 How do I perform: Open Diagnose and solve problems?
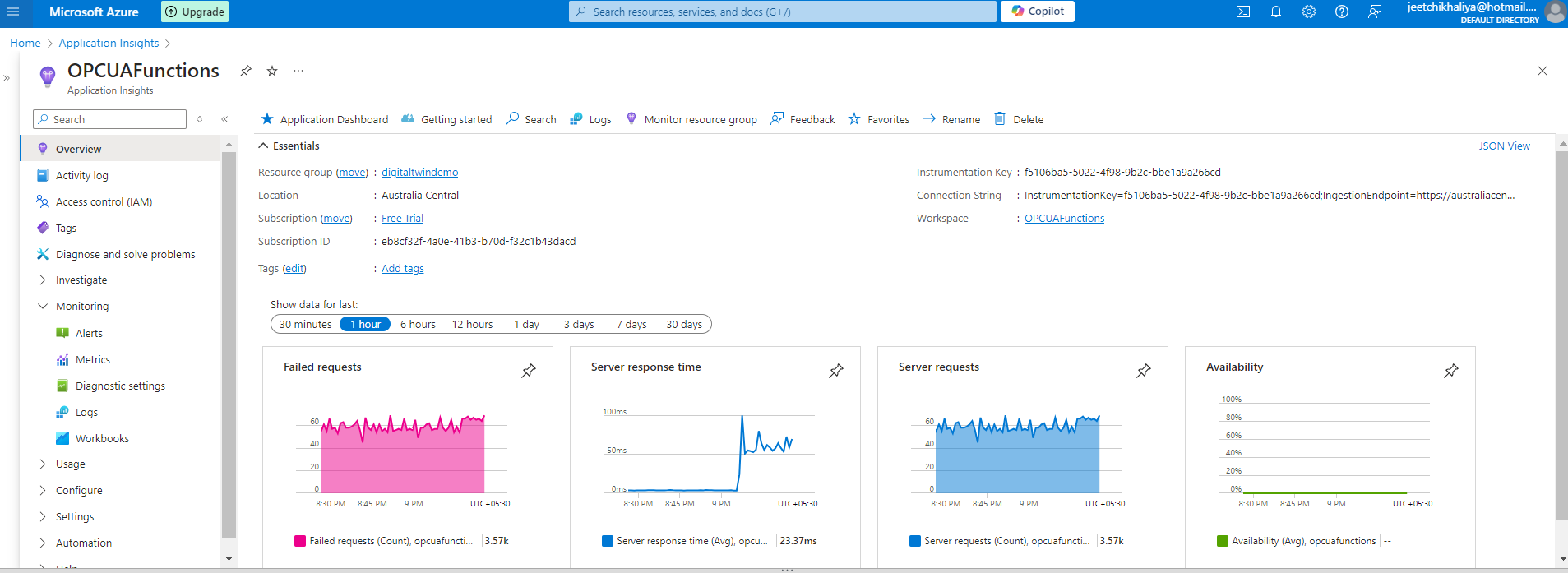[125, 254]
